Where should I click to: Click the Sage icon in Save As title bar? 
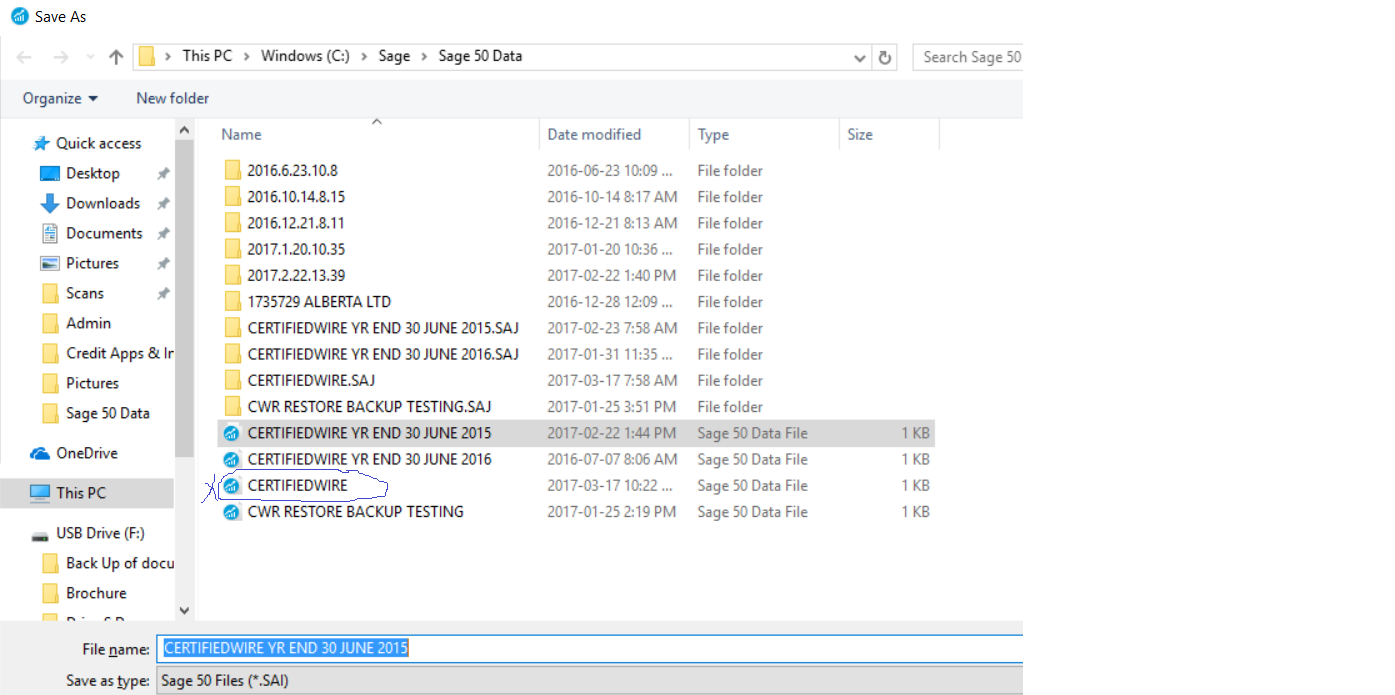19,16
